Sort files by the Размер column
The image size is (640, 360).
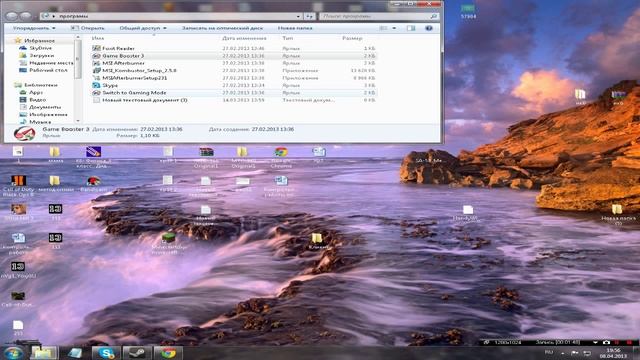[352, 38]
